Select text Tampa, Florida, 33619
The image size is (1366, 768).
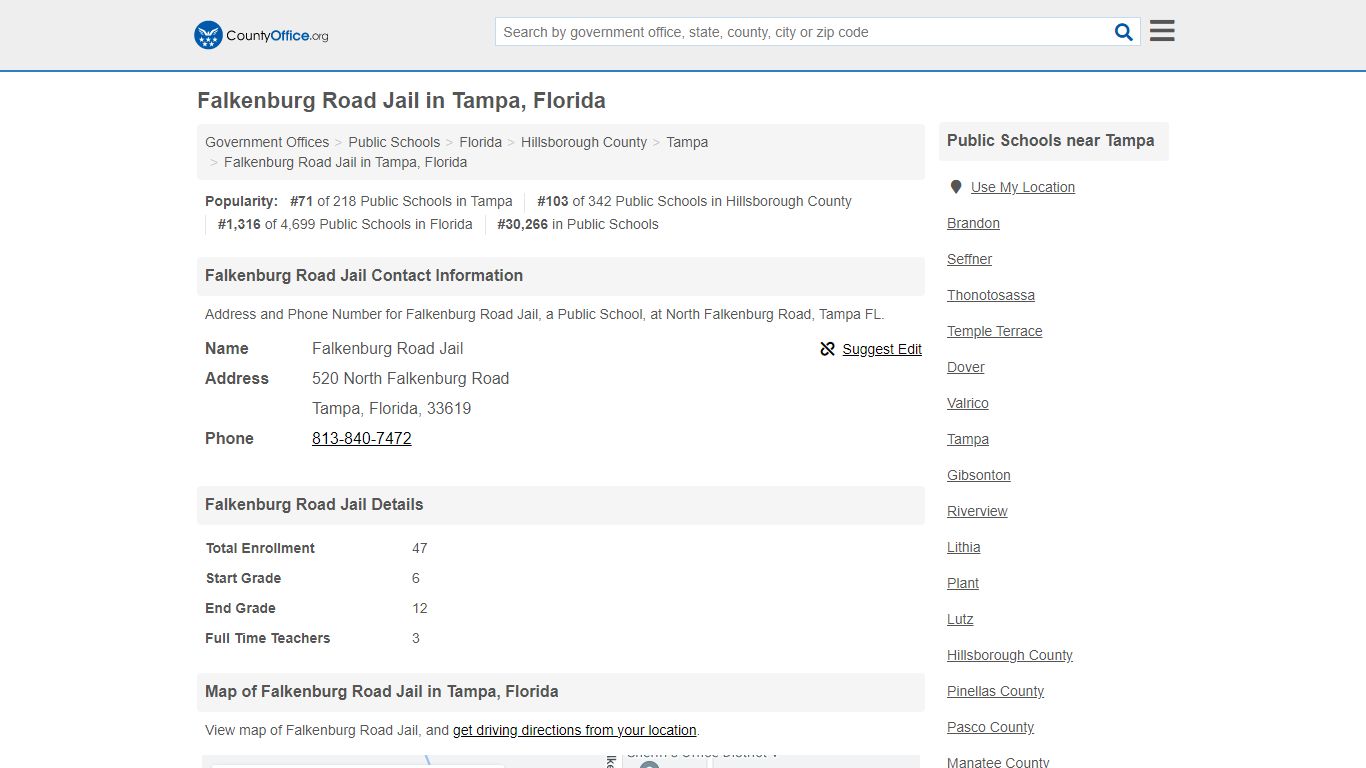pyautogui.click(x=391, y=408)
